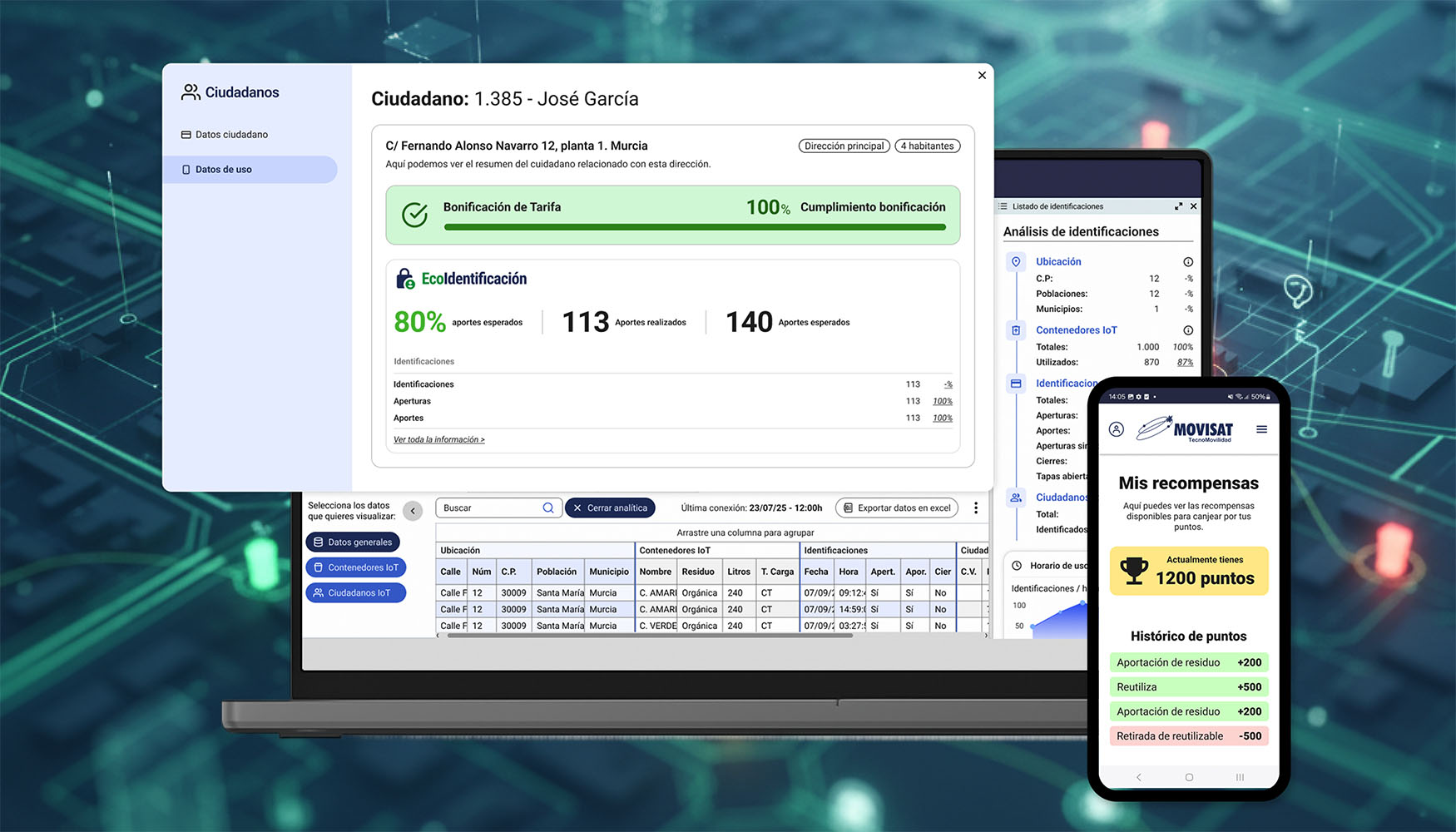Click the Bonificación de Tarifa progress bar
Image resolution: width=1456 pixels, height=832 pixels.
(695, 227)
